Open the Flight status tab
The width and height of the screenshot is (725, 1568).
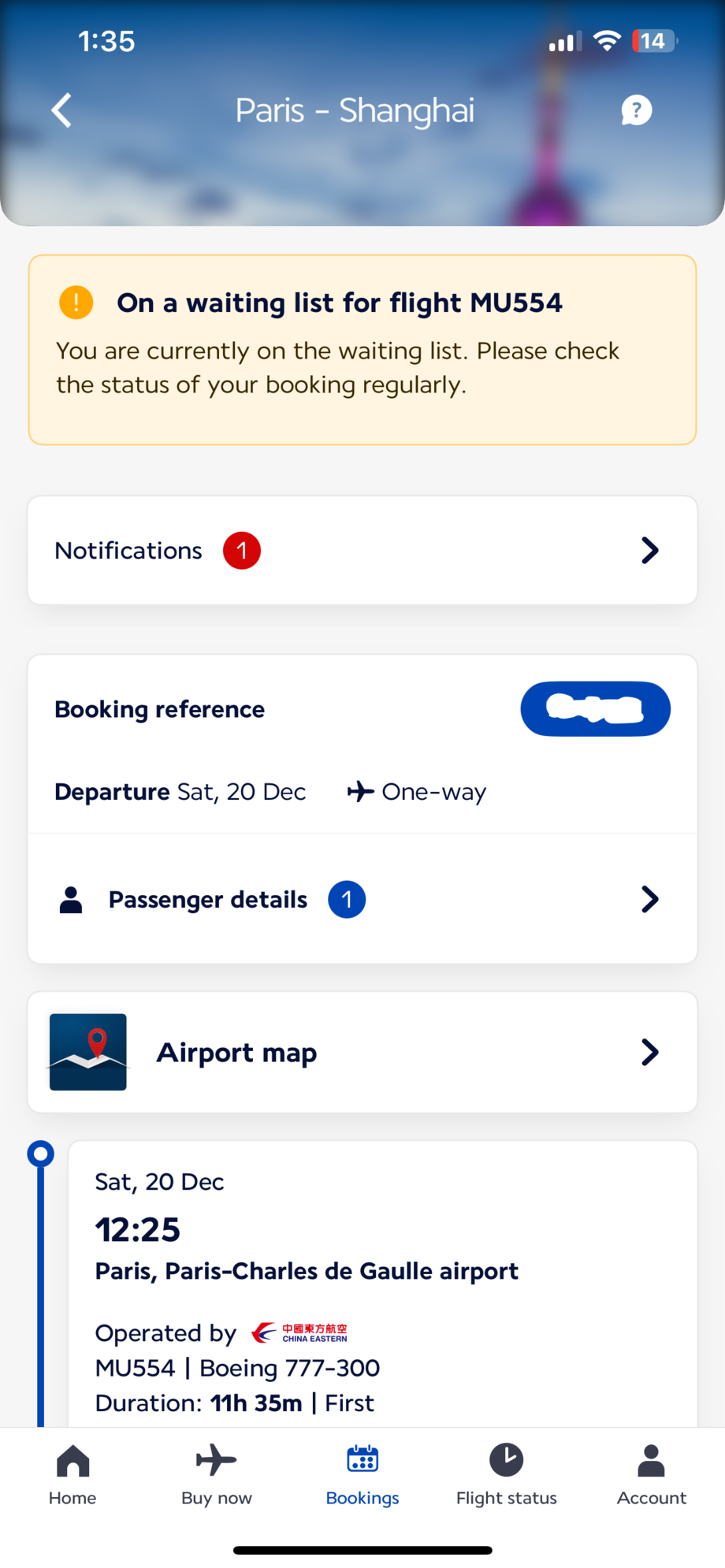click(x=506, y=1473)
